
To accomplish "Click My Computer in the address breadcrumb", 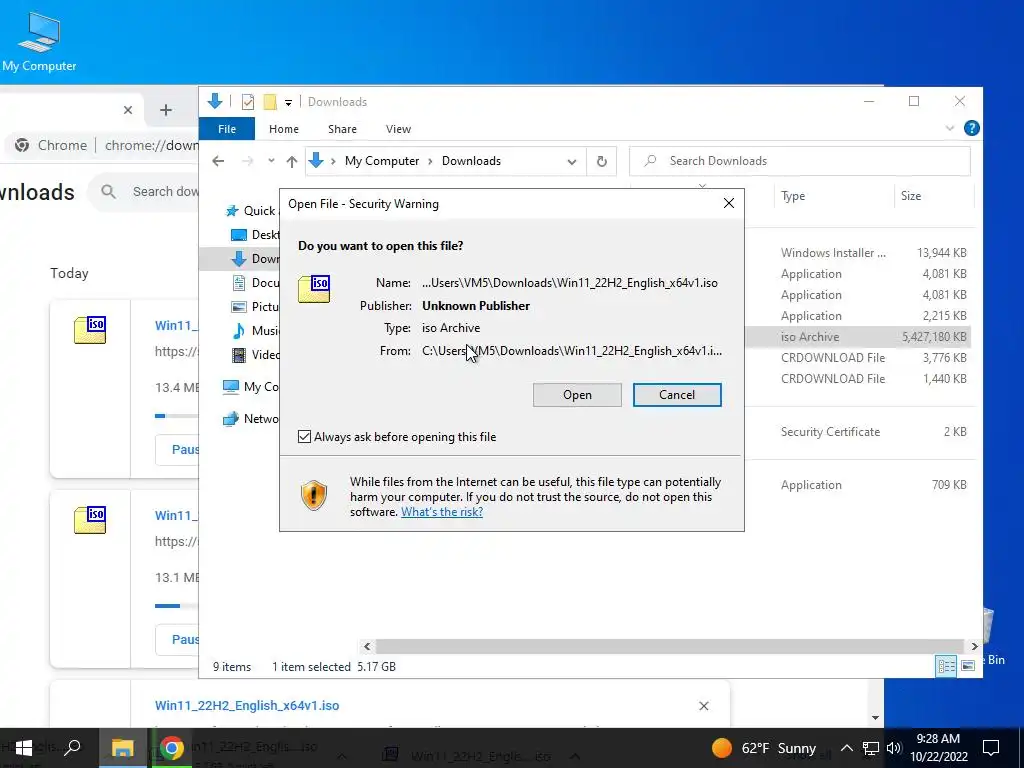I will pos(382,161).
